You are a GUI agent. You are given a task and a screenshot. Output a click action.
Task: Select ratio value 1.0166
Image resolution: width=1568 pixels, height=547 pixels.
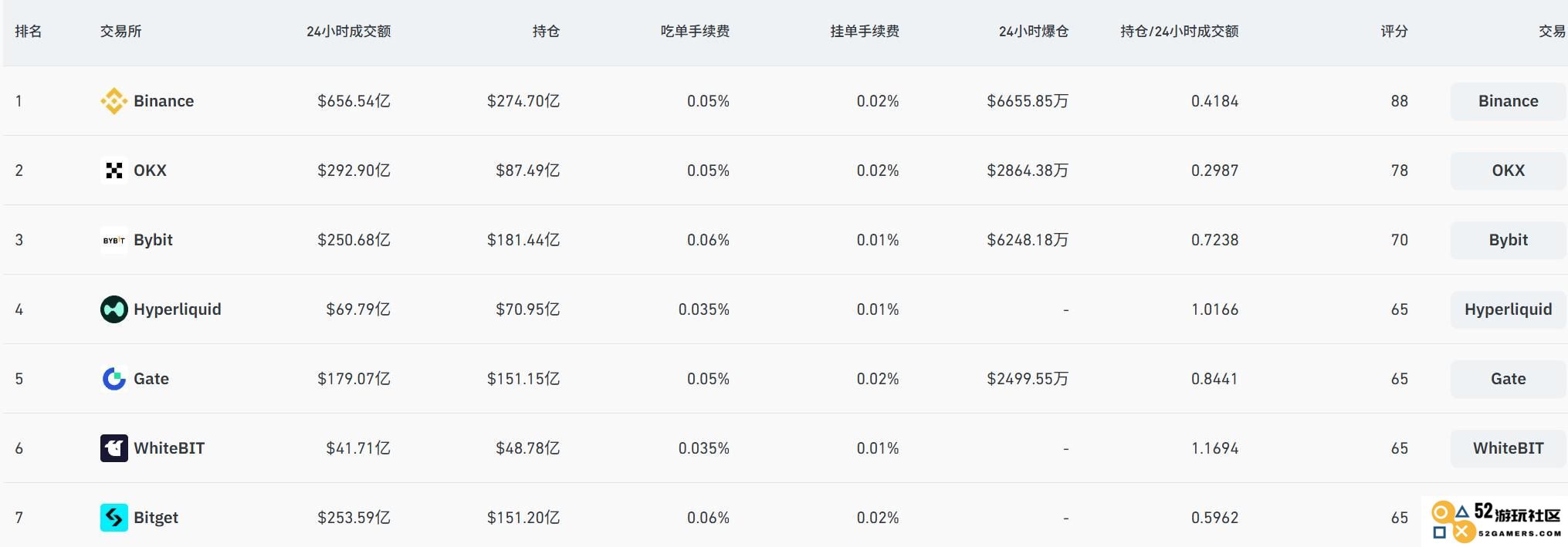(x=1214, y=309)
